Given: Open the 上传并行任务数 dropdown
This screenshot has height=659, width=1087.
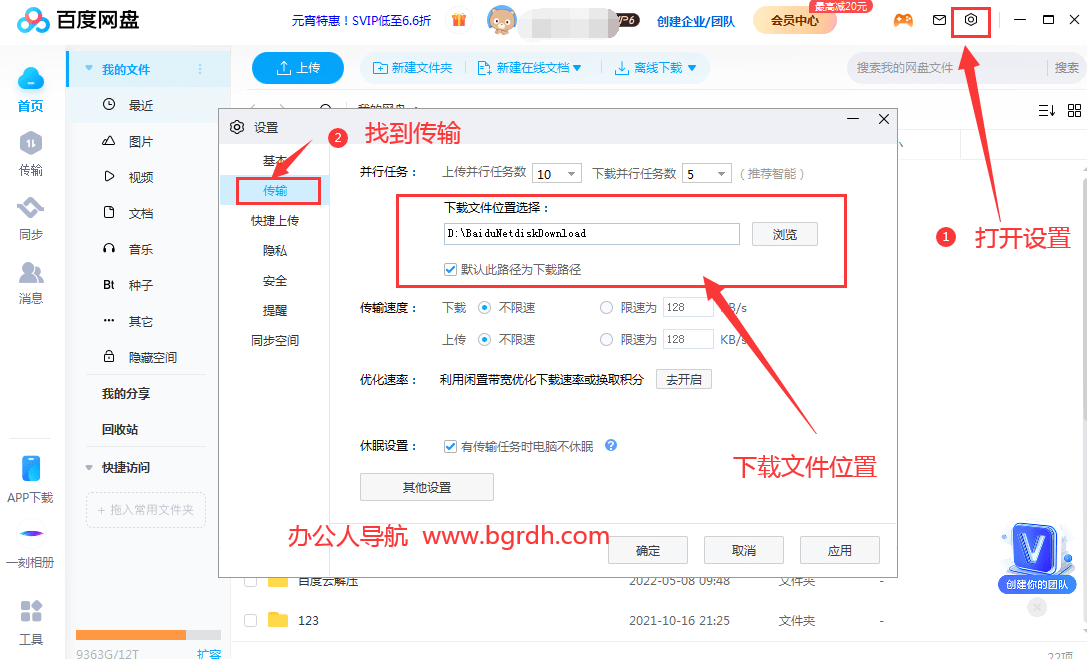Looking at the screenshot, I should click(x=556, y=172).
